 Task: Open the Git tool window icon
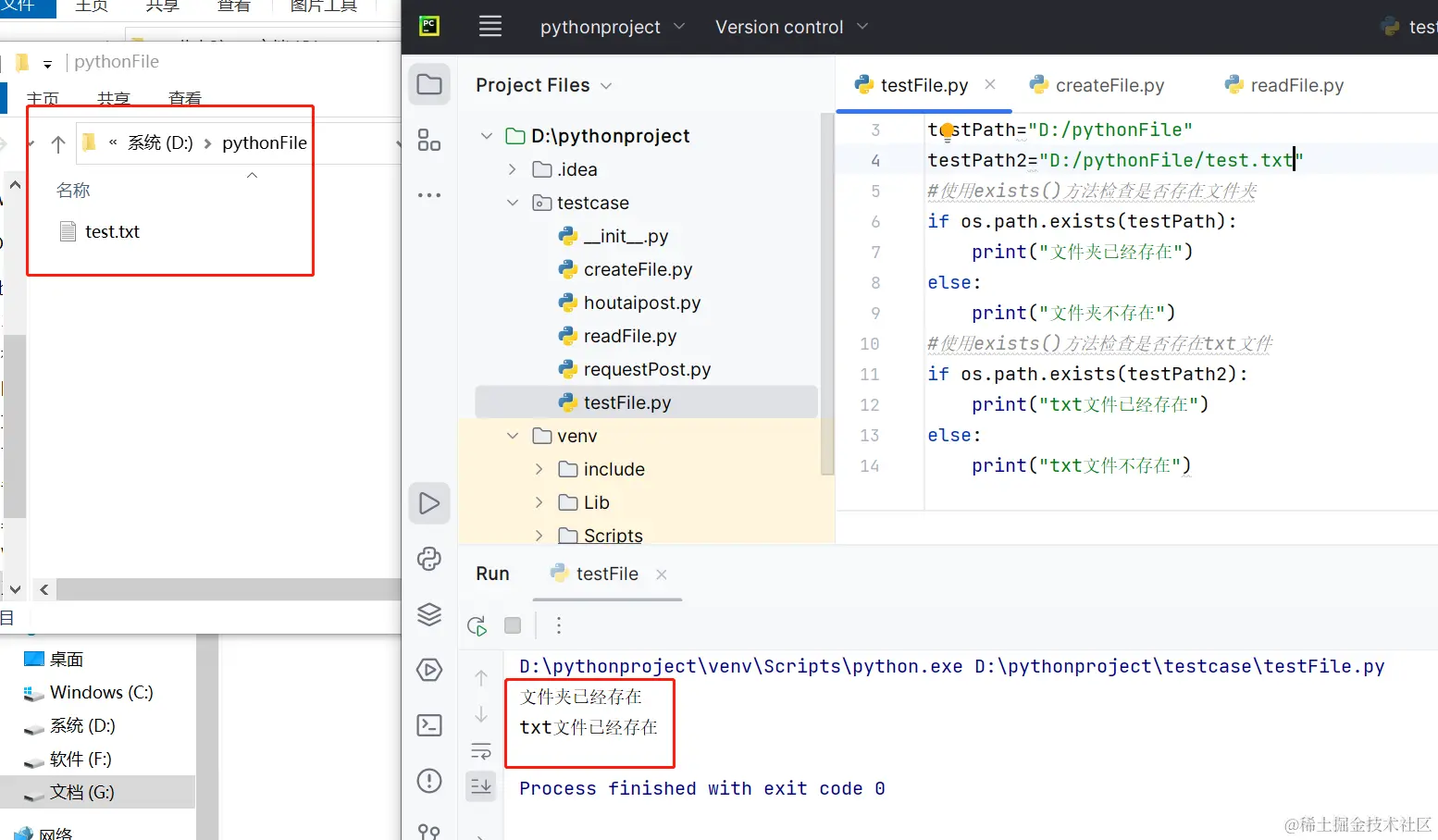pos(429,832)
